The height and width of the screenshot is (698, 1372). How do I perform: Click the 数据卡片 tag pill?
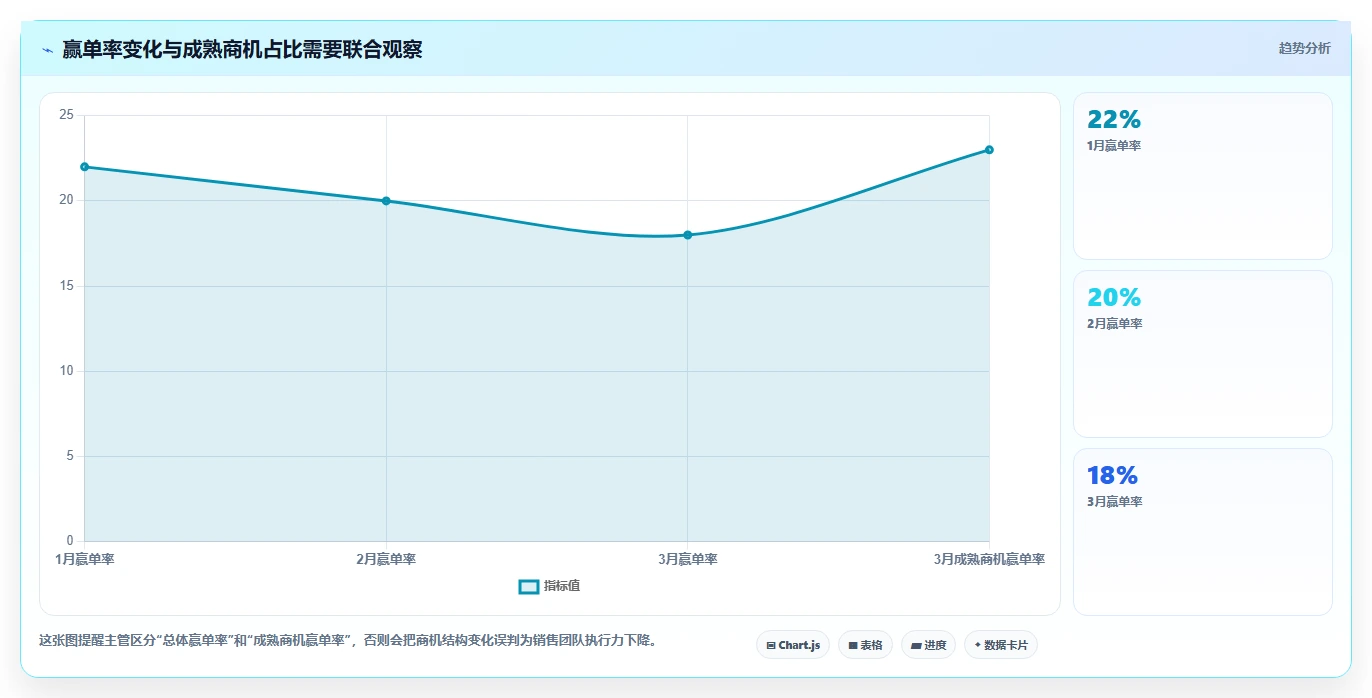click(x=1001, y=646)
